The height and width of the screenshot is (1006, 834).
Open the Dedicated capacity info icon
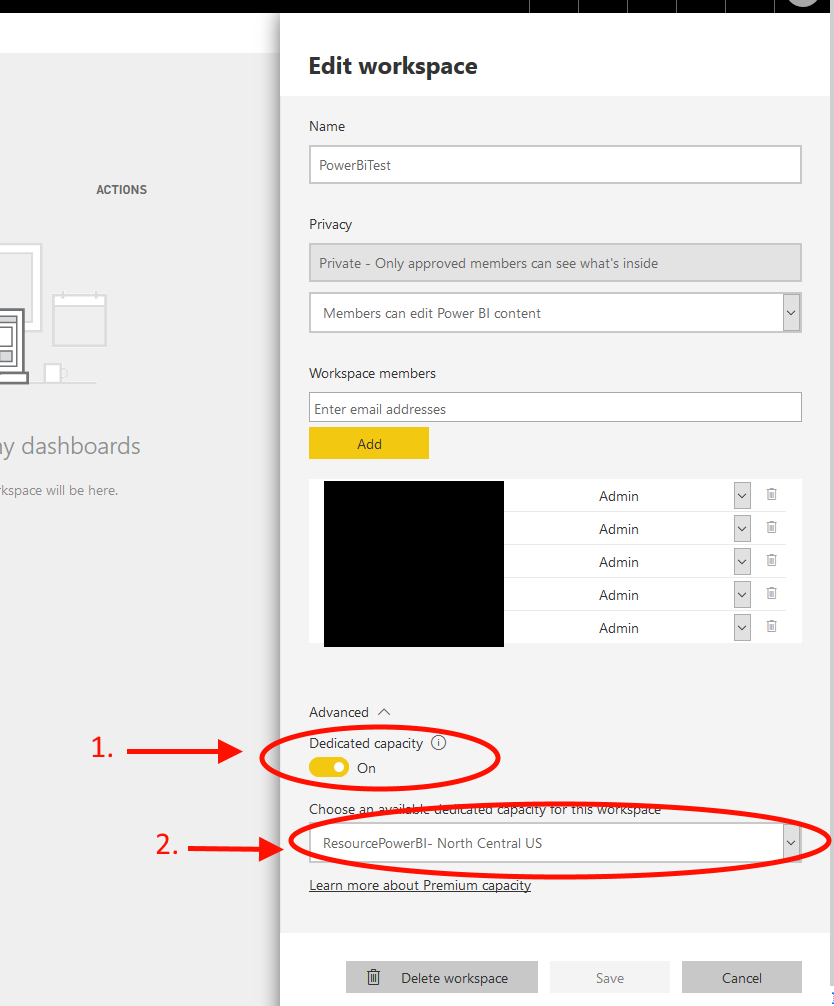(438, 743)
